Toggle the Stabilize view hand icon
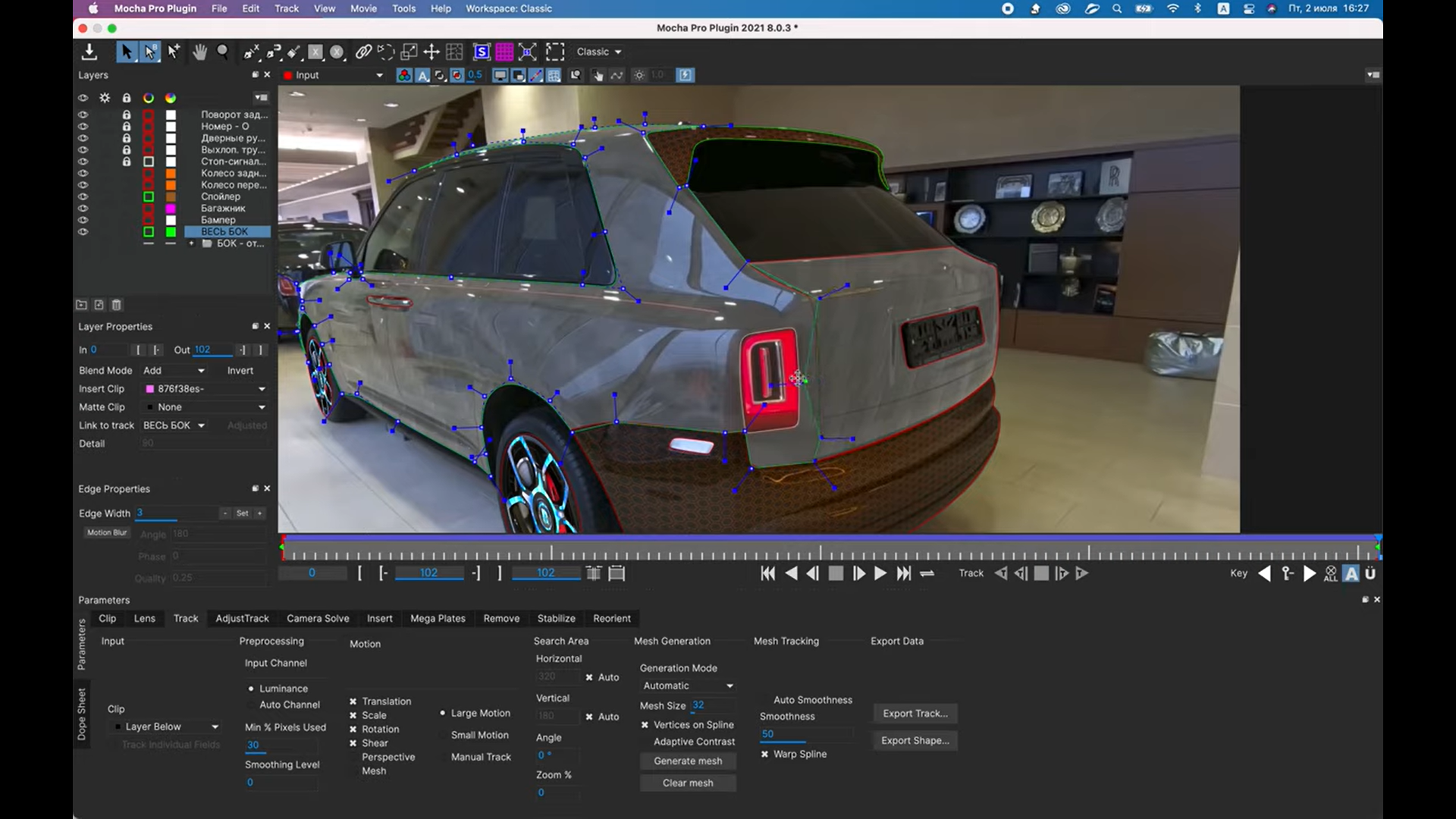The image size is (1456, 819). pos(598,75)
